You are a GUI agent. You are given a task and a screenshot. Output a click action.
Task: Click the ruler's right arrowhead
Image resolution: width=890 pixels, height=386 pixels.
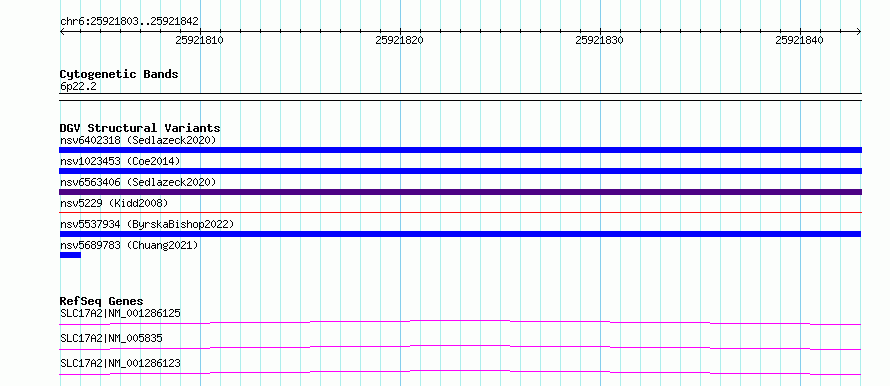(859, 32)
